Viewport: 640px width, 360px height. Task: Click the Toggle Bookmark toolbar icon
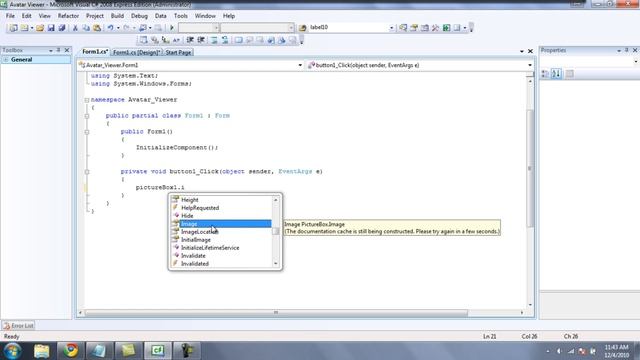click(x=239, y=40)
